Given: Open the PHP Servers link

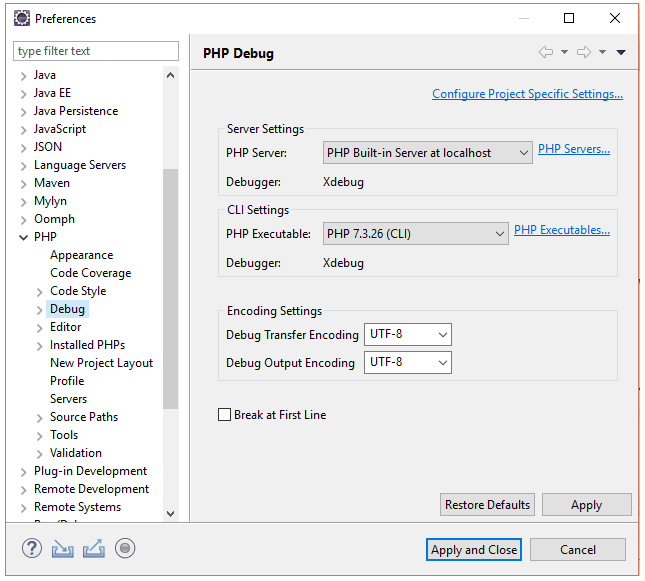Looking at the screenshot, I should tap(574, 149).
